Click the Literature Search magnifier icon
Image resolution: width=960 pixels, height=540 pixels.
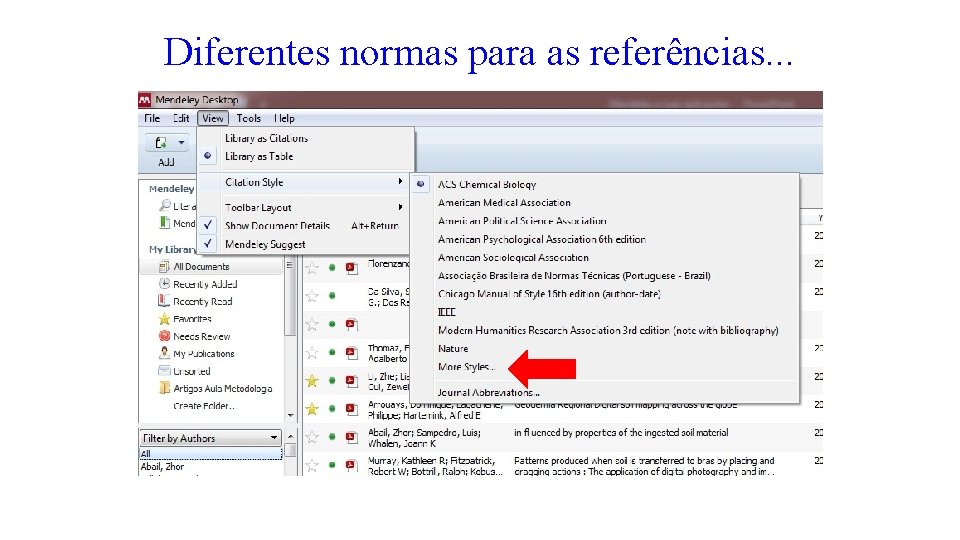(165, 206)
